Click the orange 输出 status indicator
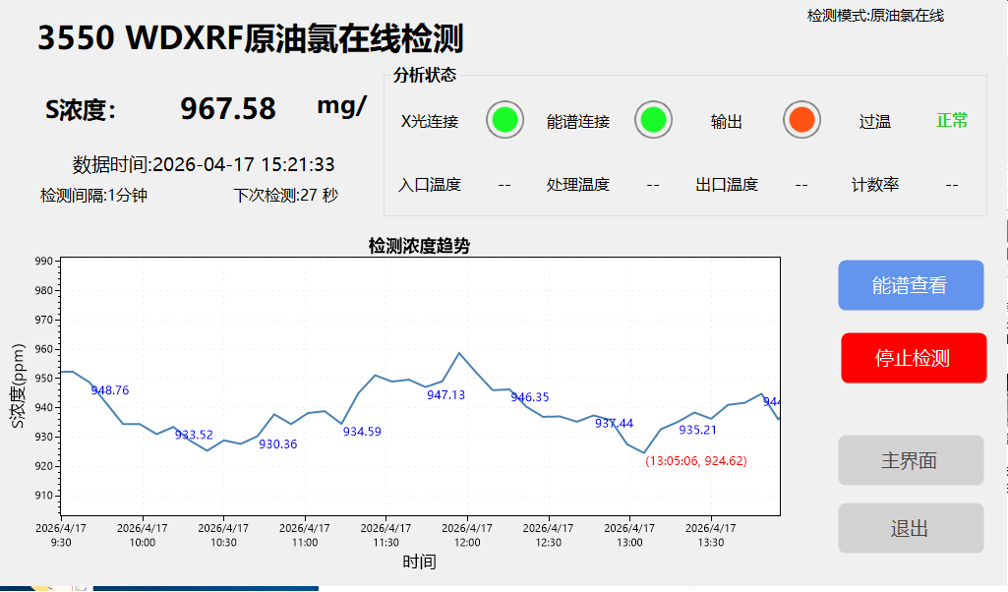 click(802, 120)
